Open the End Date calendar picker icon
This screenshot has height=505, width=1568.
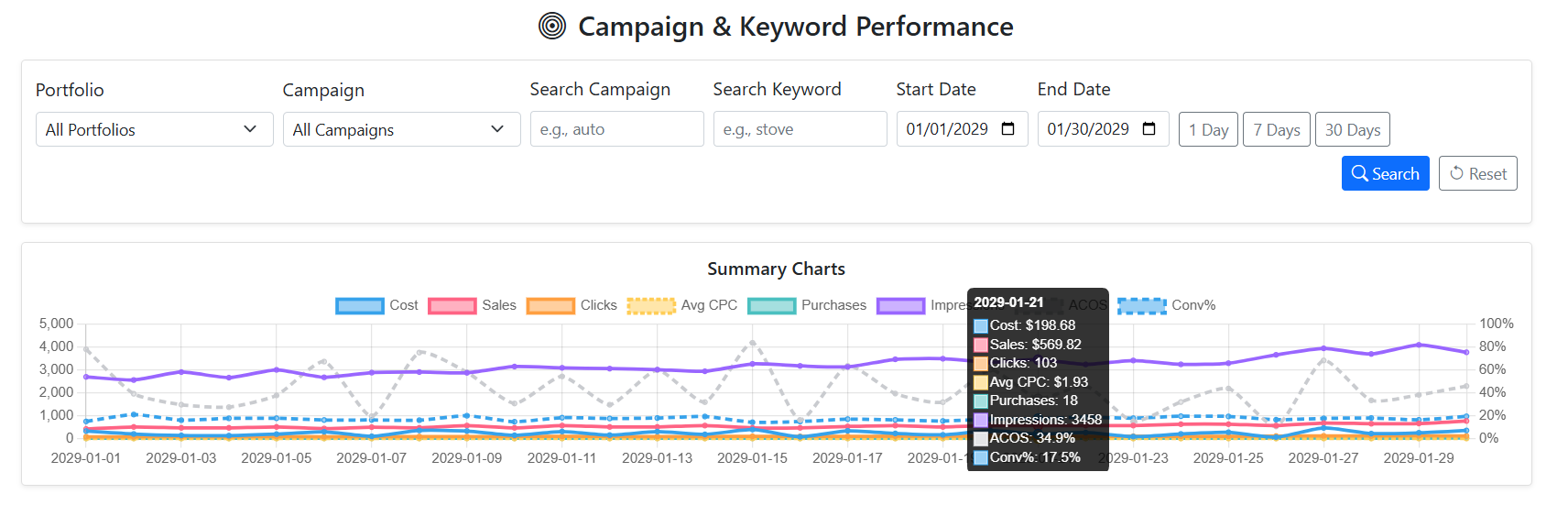pos(1149,129)
